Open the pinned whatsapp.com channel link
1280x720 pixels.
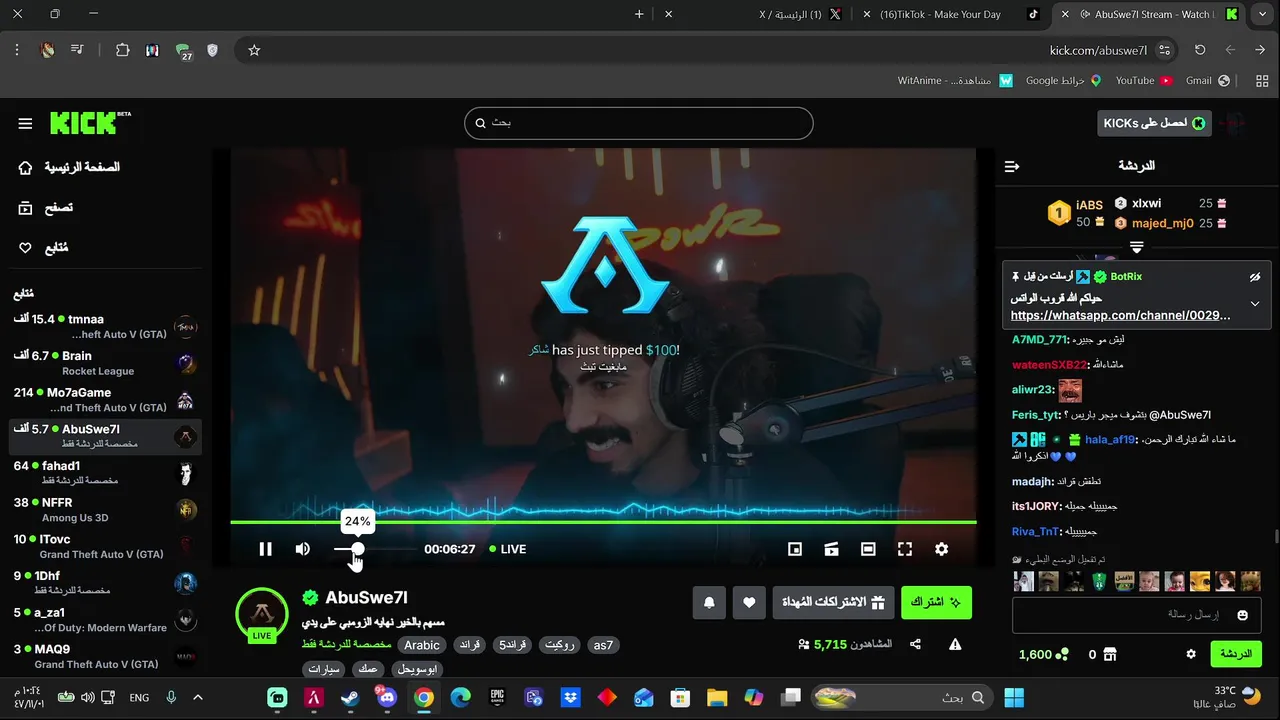point(1121,315)
